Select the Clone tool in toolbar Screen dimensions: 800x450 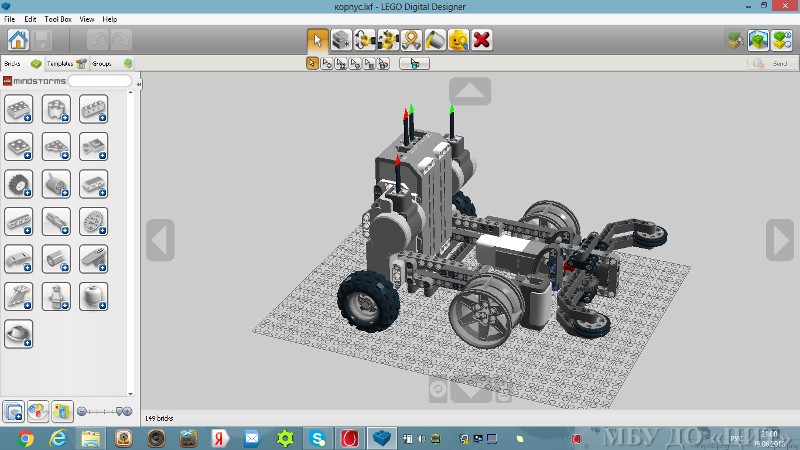[341, 40]
